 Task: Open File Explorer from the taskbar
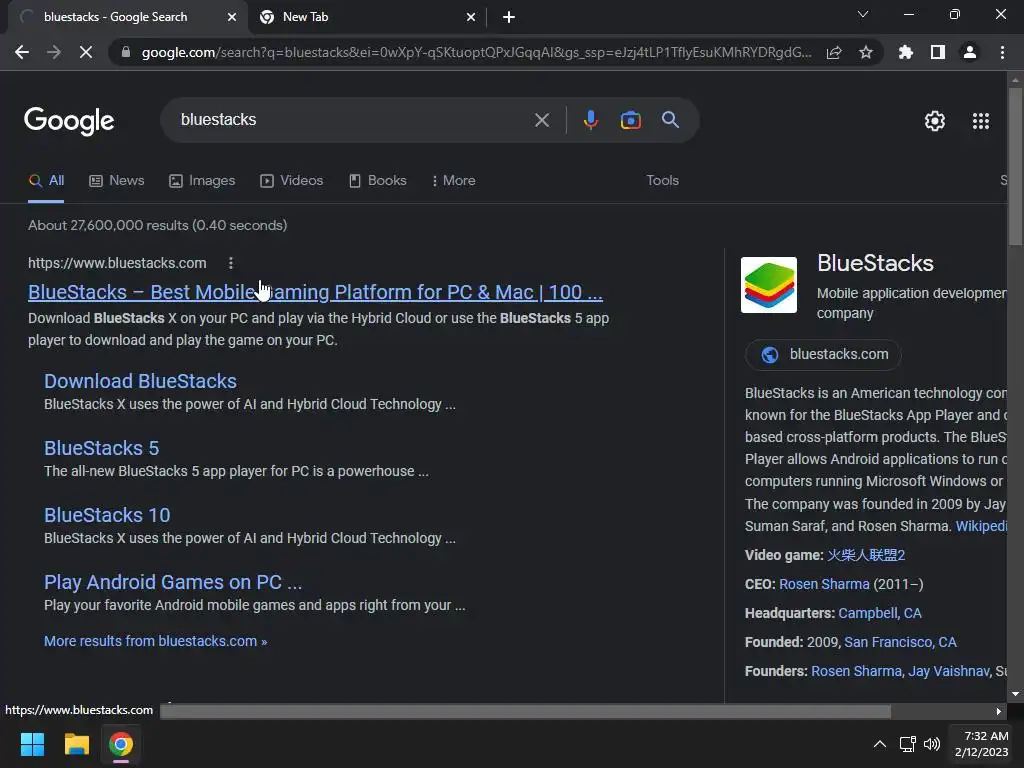[x=76, y=744]
